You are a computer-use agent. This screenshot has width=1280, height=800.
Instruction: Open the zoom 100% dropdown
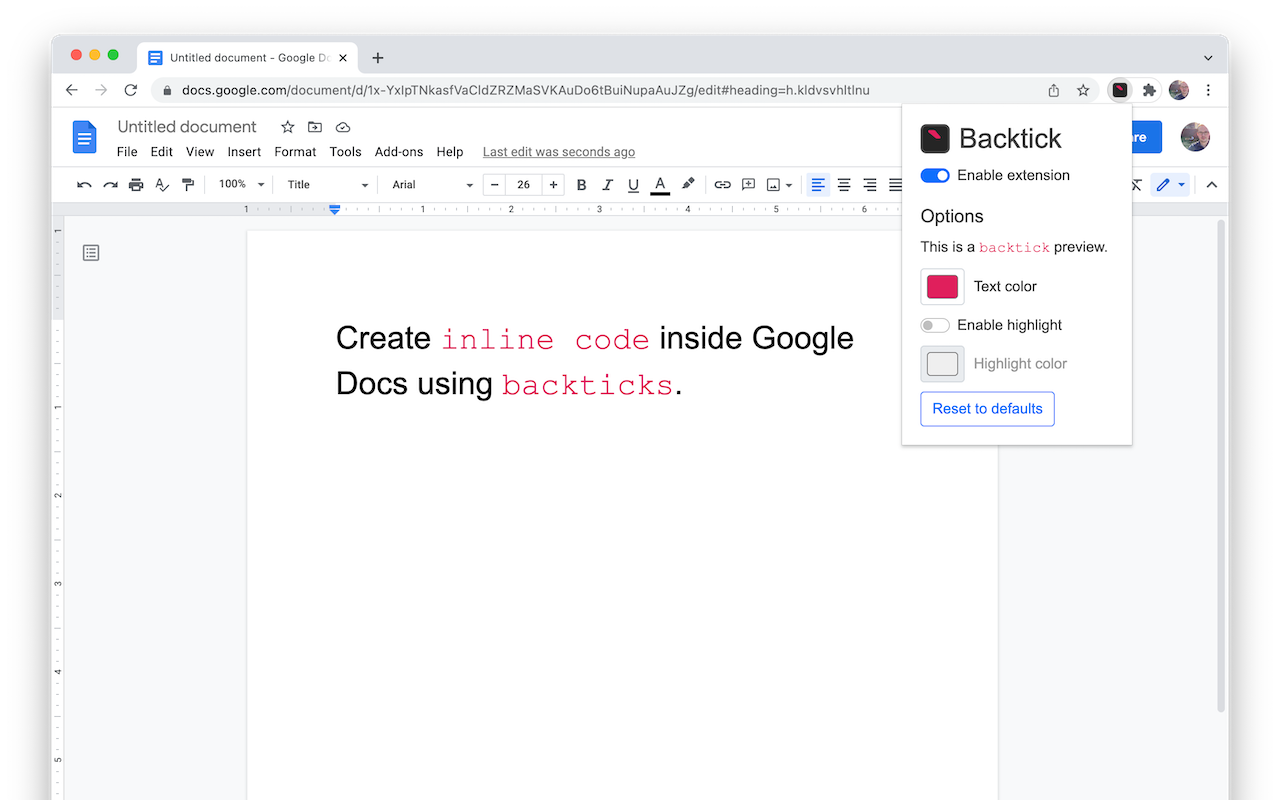[241, 185]
